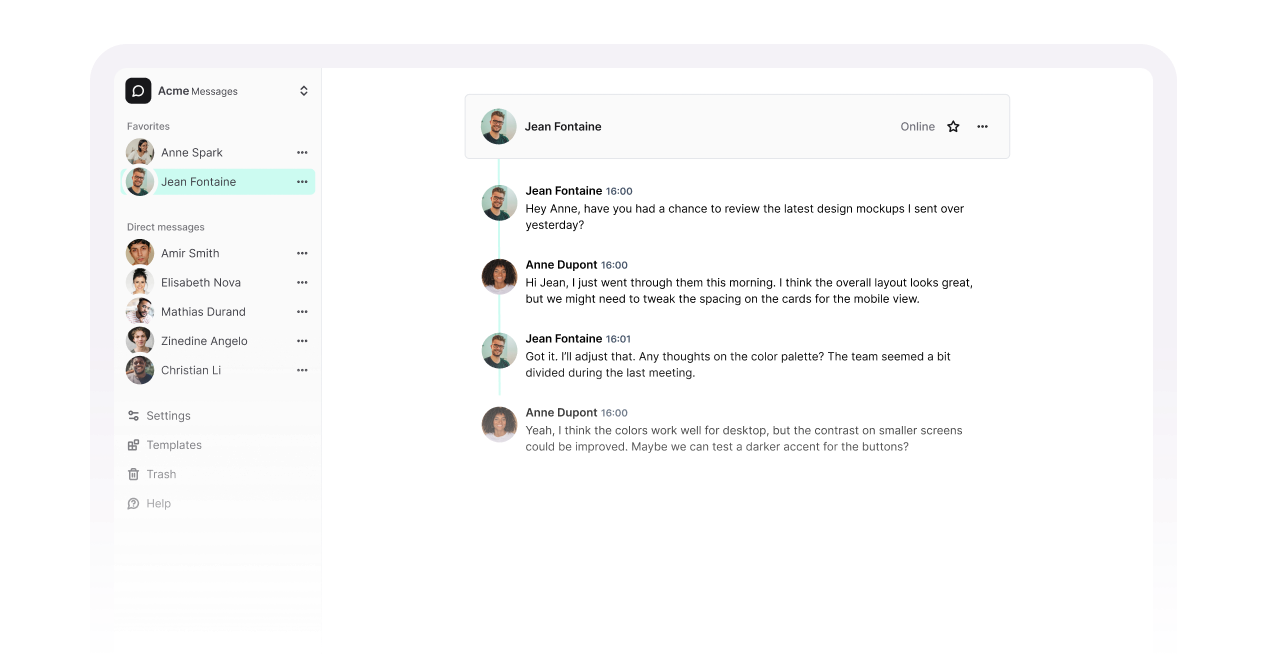This screenshot has width=1268, height=664.
Task: Open Anne Spark's conversation in Favorites
Action: tap(219, 152)
